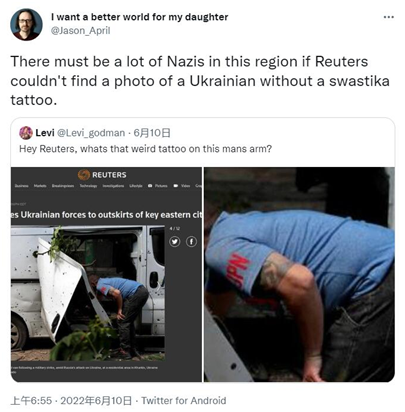Viewport: 405px width, 412px height.
Task: Open the right zoomed tattoo photo
Action: [299, 274]
